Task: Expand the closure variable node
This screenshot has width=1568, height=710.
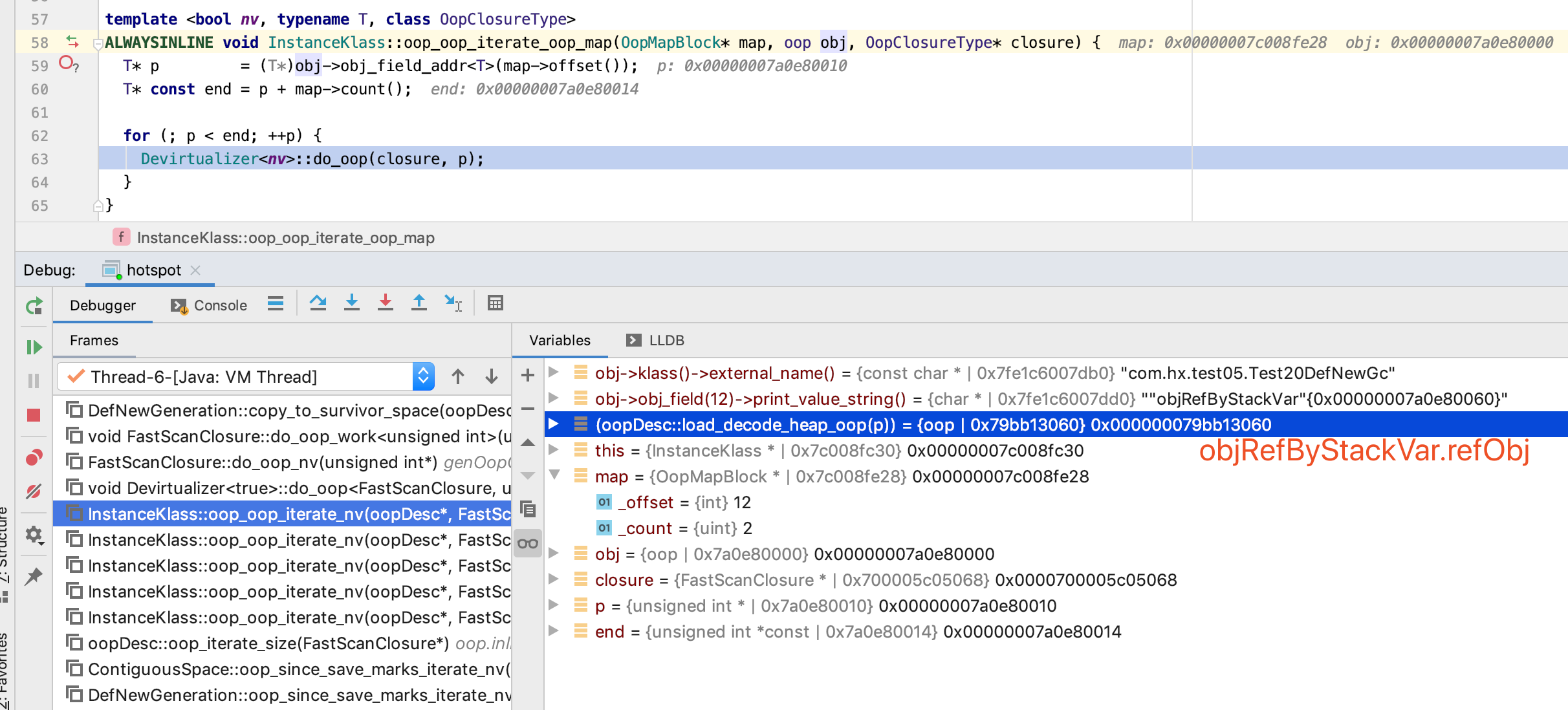Action: pyautogui.click(x=554, y=579)
